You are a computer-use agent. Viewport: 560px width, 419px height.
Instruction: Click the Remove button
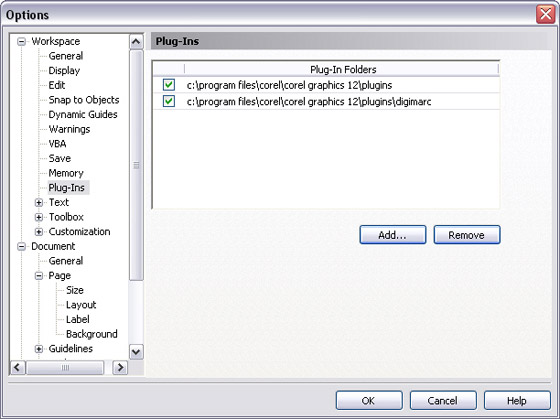[467, 235]
